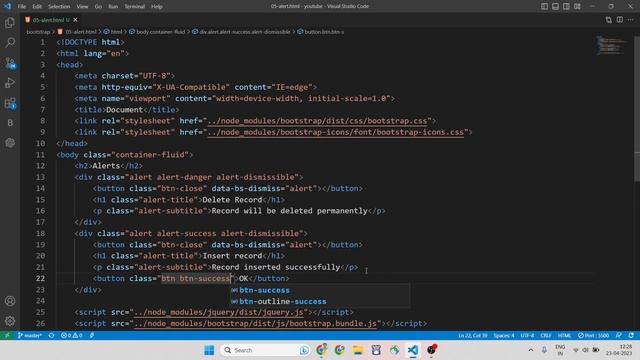Open the Search view in activity bar

[10, 42]
